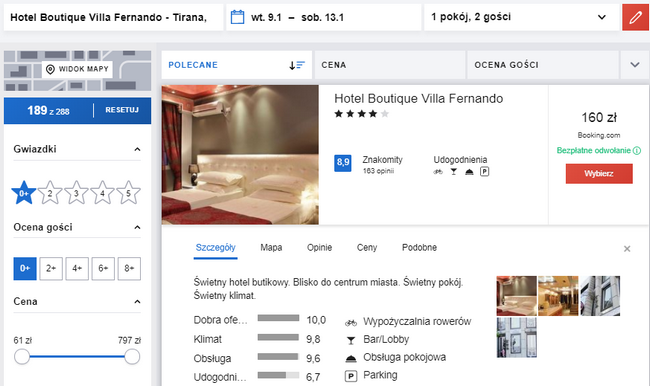This screenshot has width=650, height=386.
Task: Click the bicycle amenity icon under Udogodnienia
Action: click(x=438, y=172)
